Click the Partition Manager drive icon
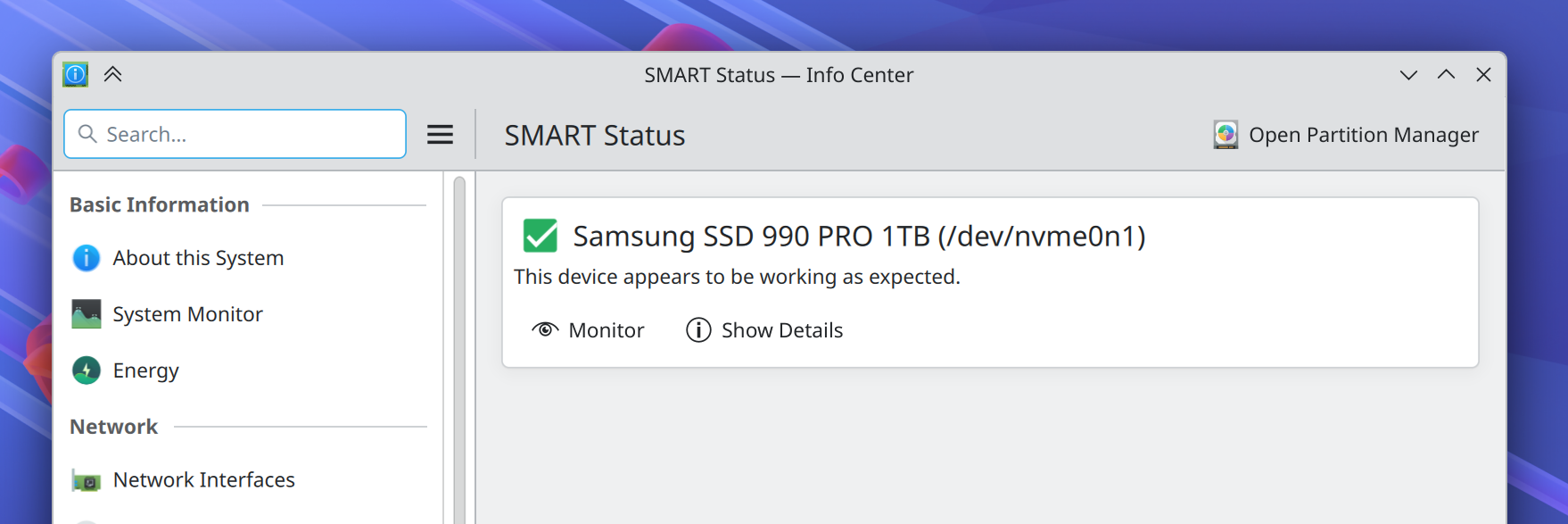This screenshot has height=524, width=1568. click(1226, 135)
